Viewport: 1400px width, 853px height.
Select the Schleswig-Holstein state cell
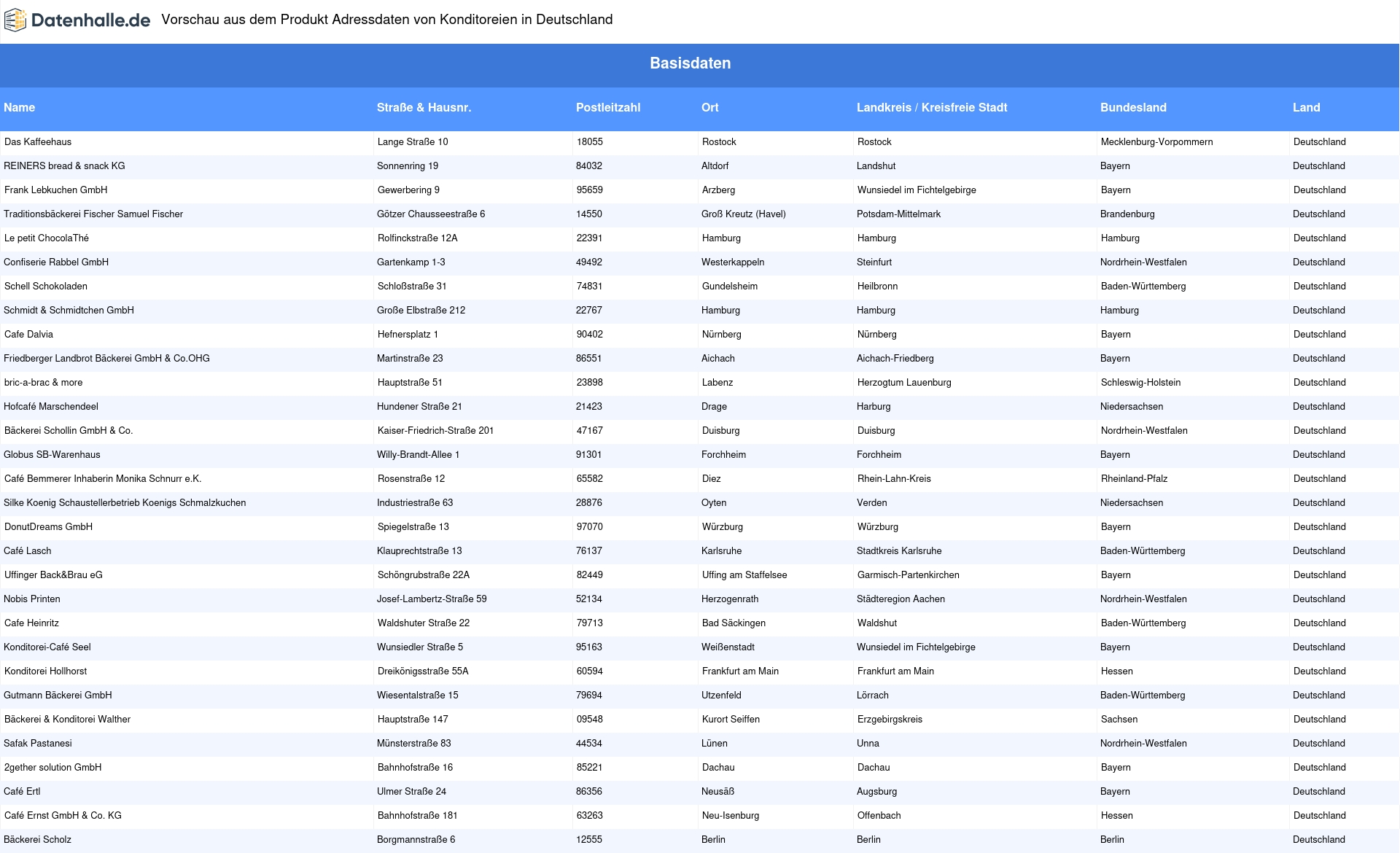1140,383
